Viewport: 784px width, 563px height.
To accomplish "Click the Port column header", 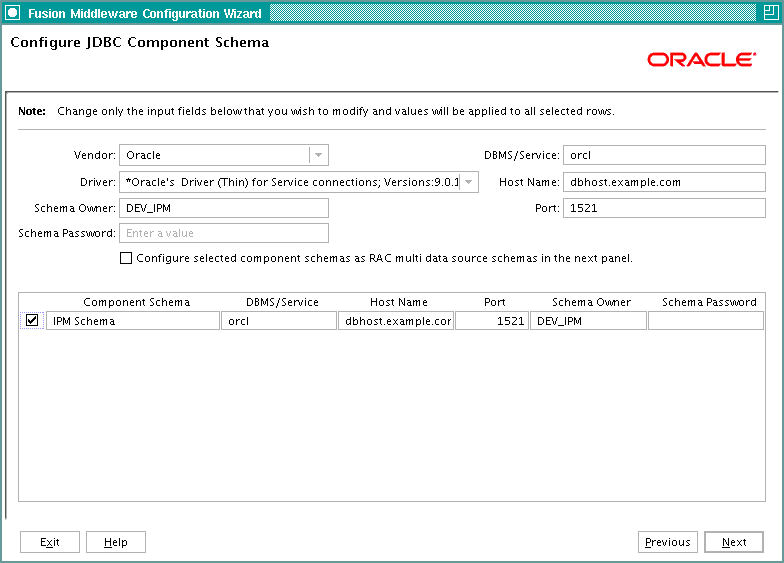I will [x=494, y=302].
